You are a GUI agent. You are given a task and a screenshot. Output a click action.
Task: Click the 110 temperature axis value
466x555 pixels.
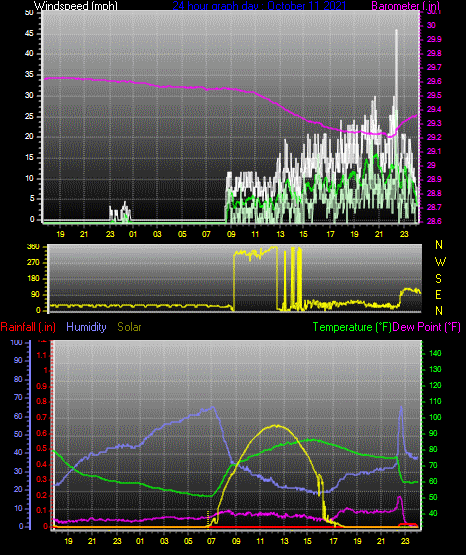435,401
